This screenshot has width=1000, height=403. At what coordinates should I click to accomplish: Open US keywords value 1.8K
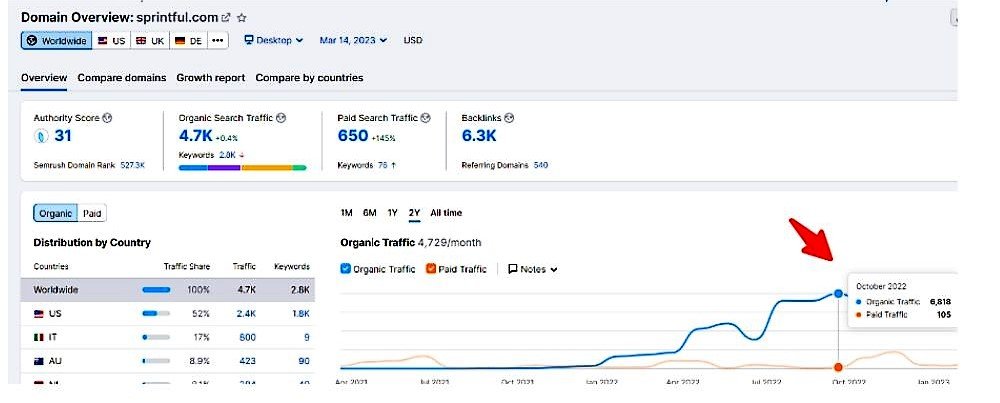(x=300, y=314)
